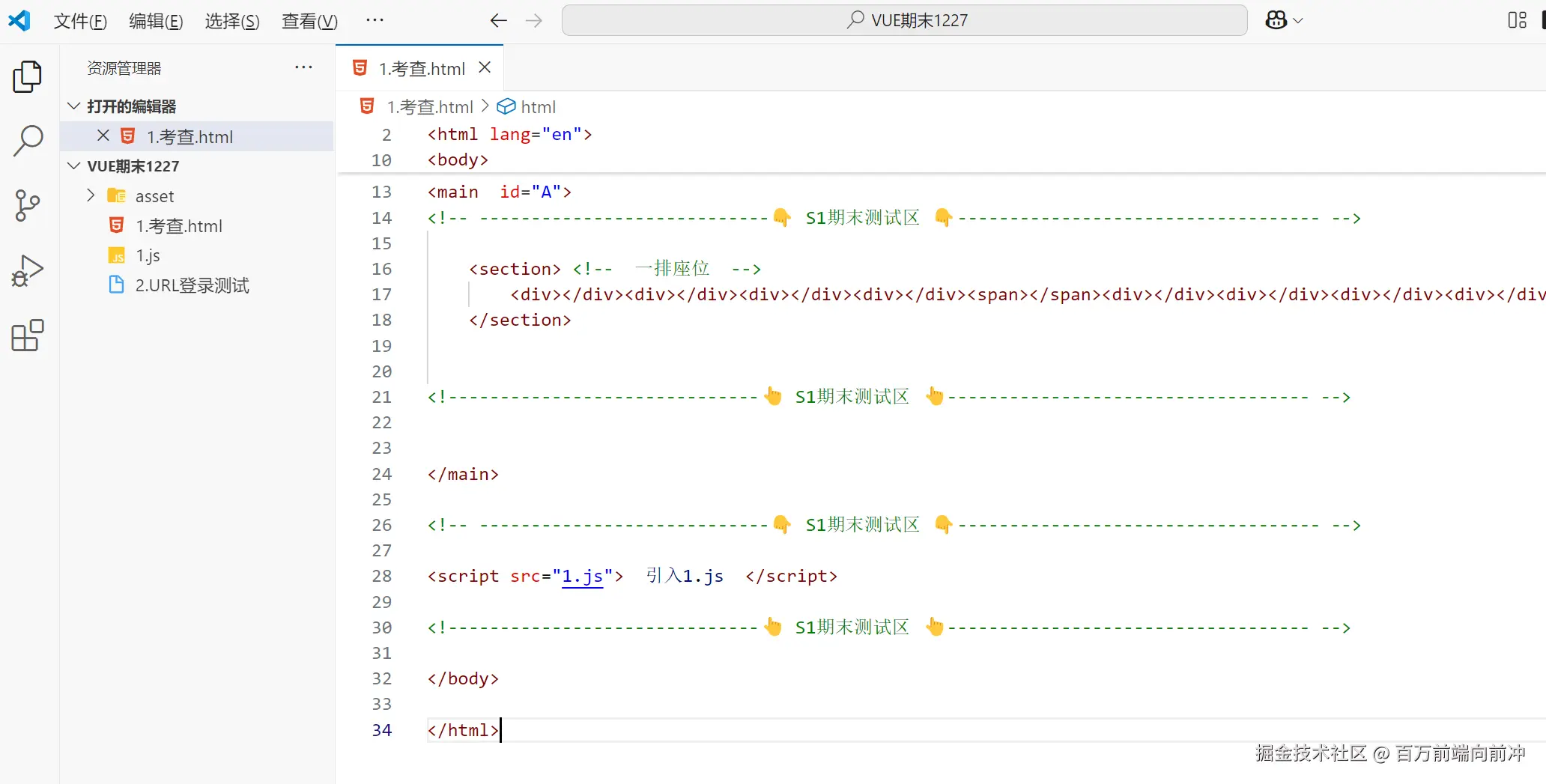
Task: Click html breadcrumb item
Action: 538,106
